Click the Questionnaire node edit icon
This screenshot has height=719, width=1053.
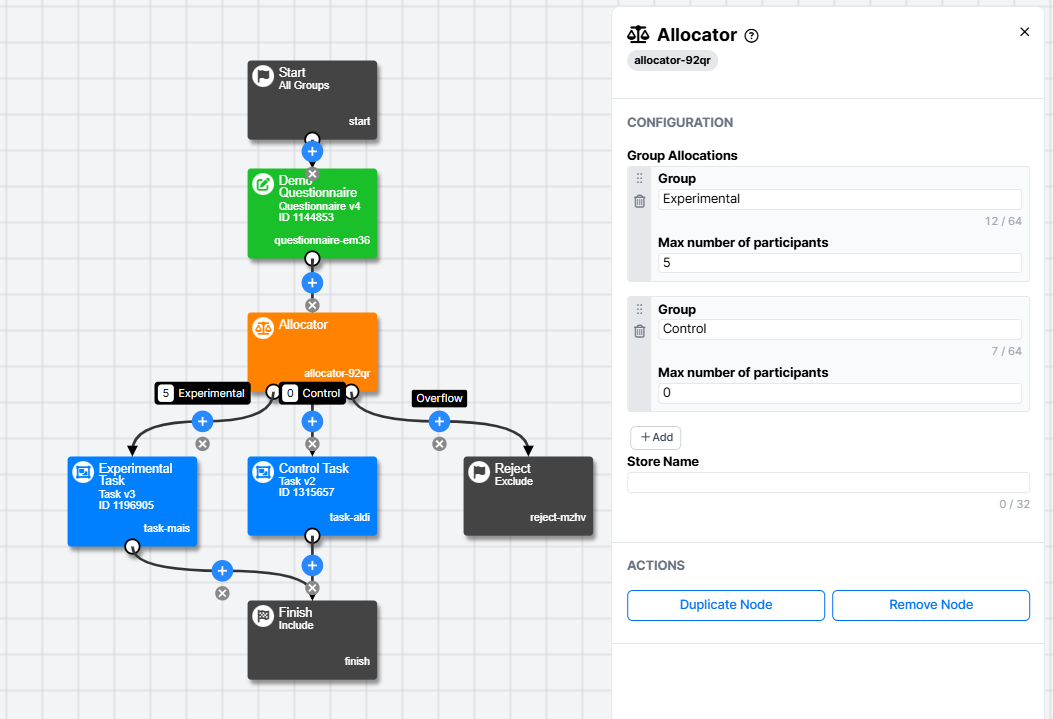pos(263,183)
